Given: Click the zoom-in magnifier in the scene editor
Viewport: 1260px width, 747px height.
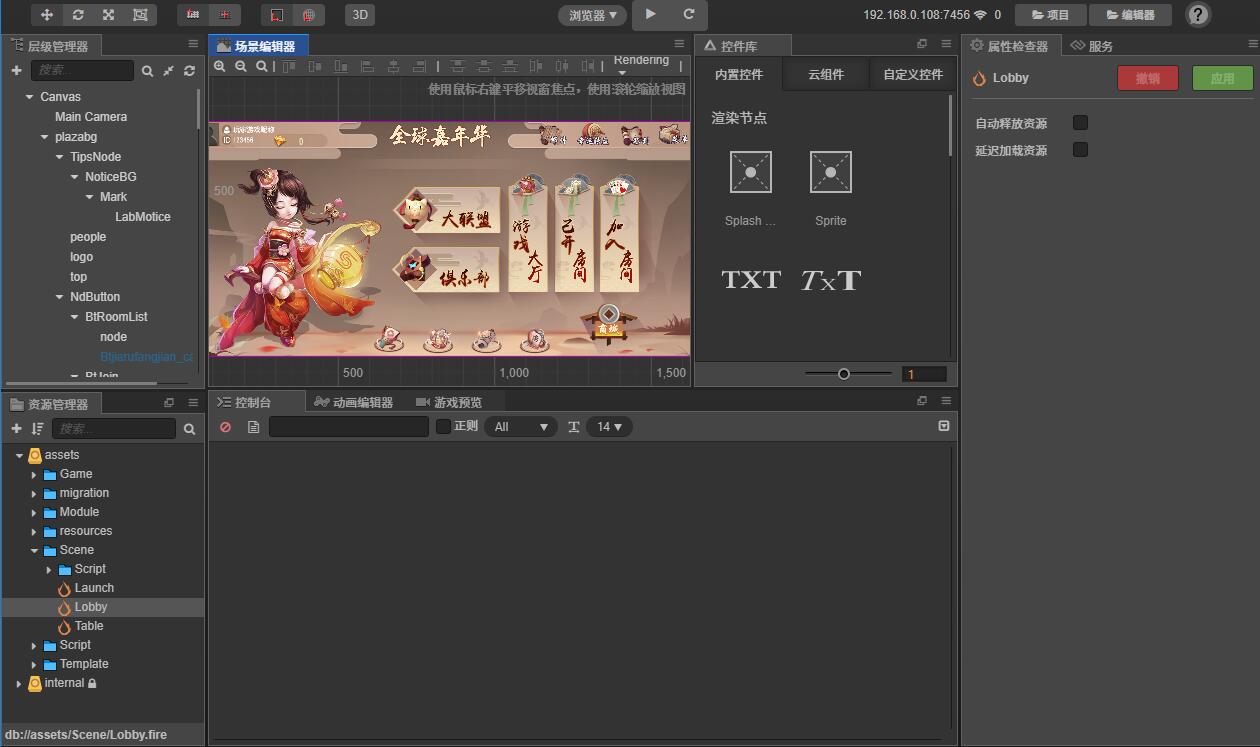Looking at the screenshot, I should [220, 67].
